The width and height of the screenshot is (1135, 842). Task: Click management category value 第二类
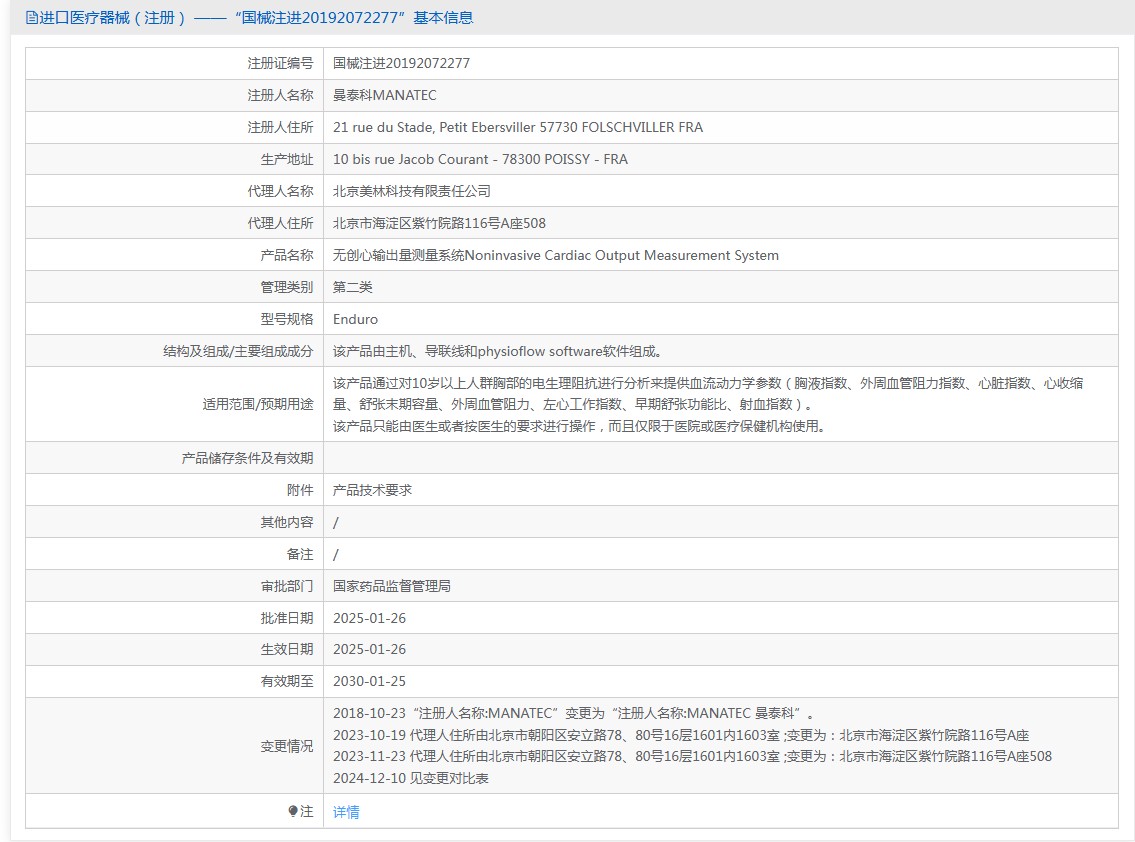[352, 287]
